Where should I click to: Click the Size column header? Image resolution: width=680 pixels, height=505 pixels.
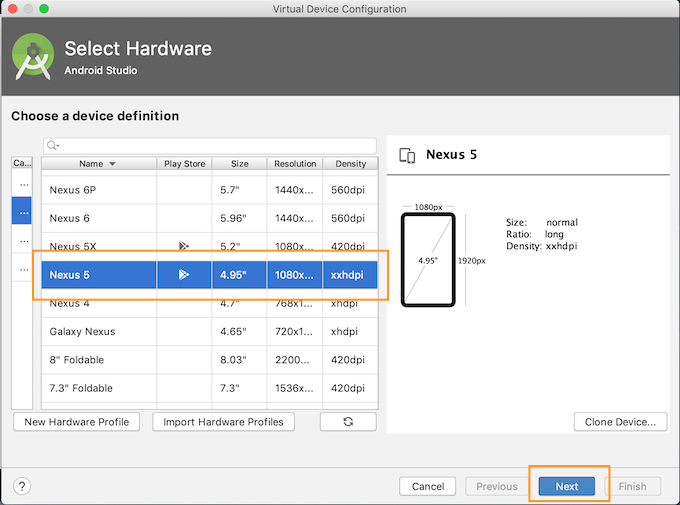tap(239, 164)
